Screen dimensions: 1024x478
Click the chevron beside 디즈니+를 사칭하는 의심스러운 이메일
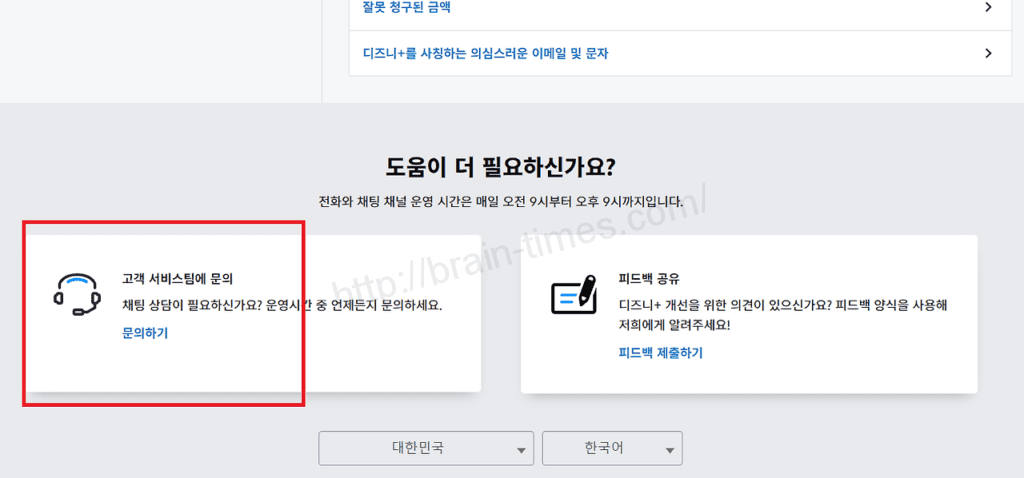point(988,53)
